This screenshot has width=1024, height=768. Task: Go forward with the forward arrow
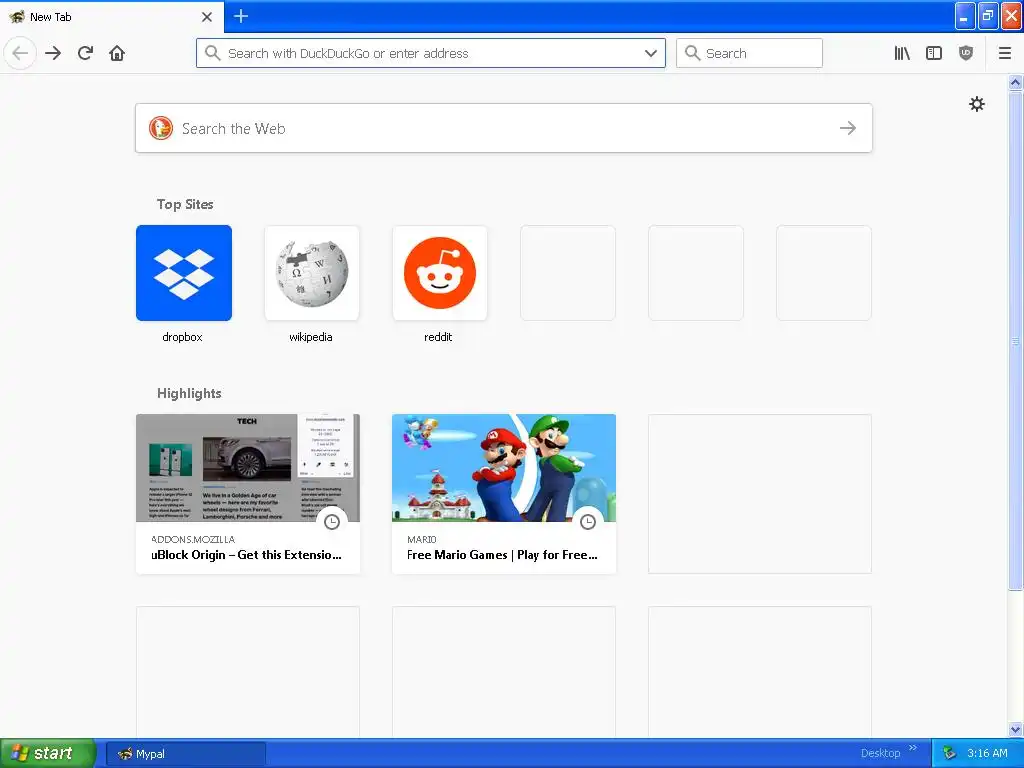tap(53, 53)
